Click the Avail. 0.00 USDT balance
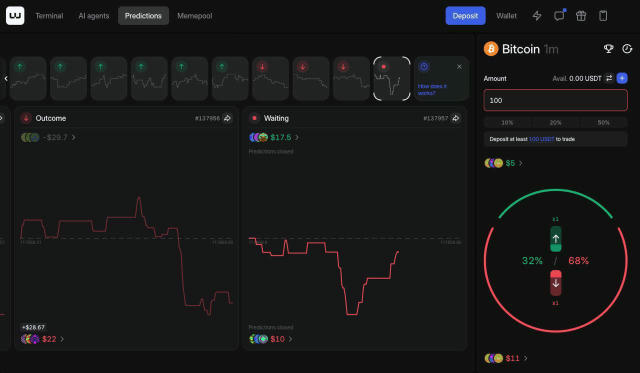640x373 pixels. pos(577,78)
